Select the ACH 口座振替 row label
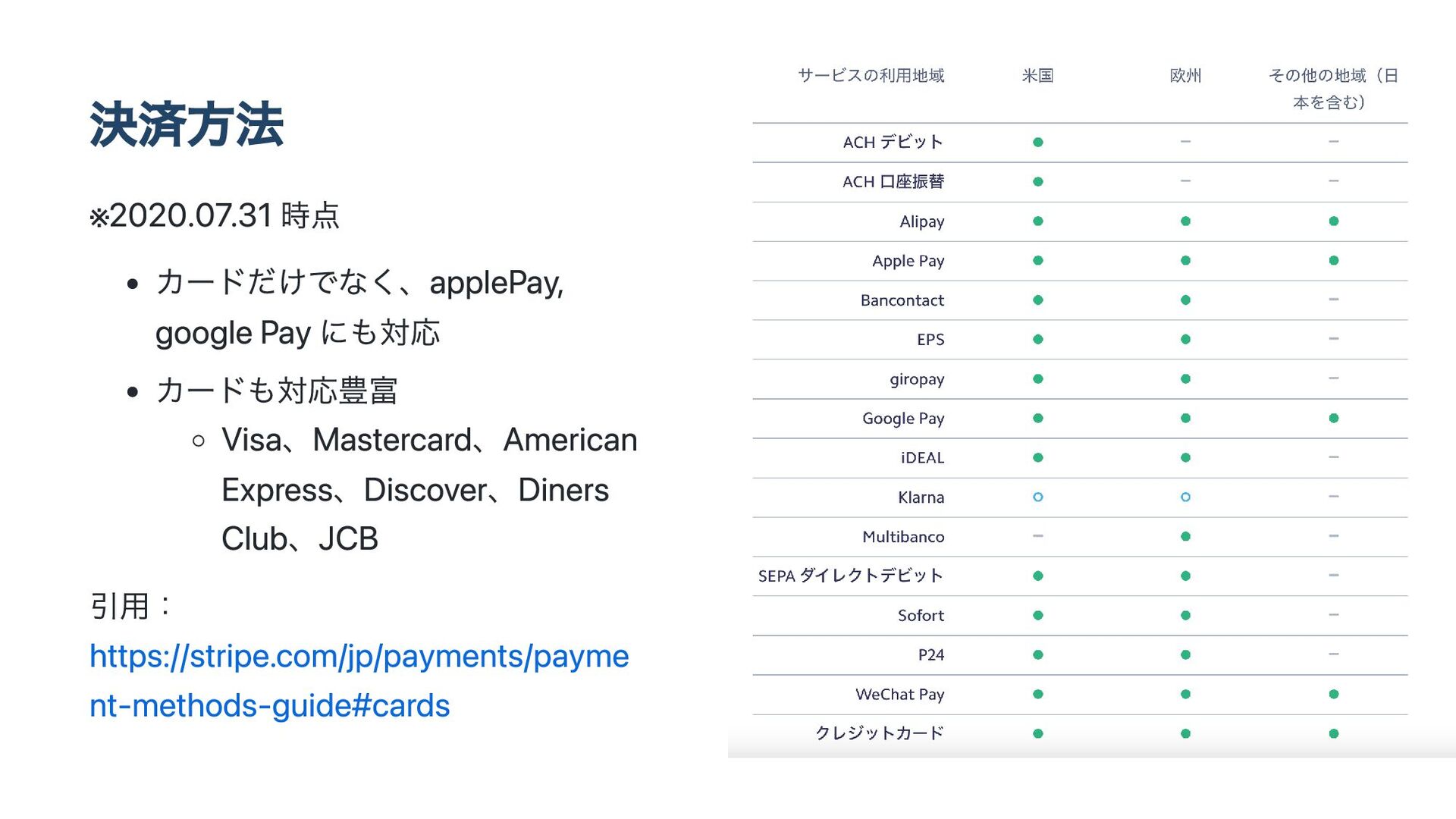Image resolution: width=1456 pixels, height=819 pixels. coord(893,181)
